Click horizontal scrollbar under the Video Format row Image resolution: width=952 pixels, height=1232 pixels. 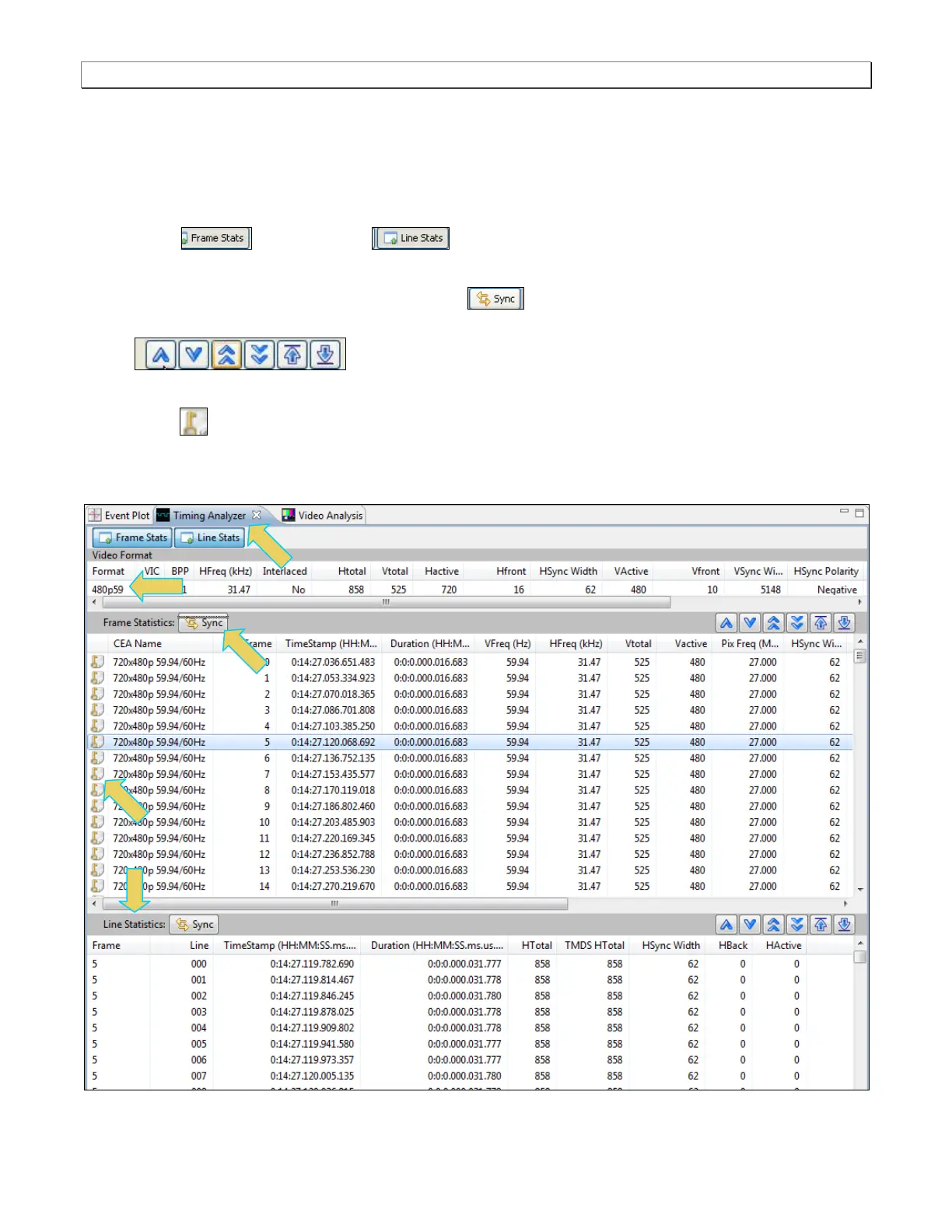pos(385,603)
